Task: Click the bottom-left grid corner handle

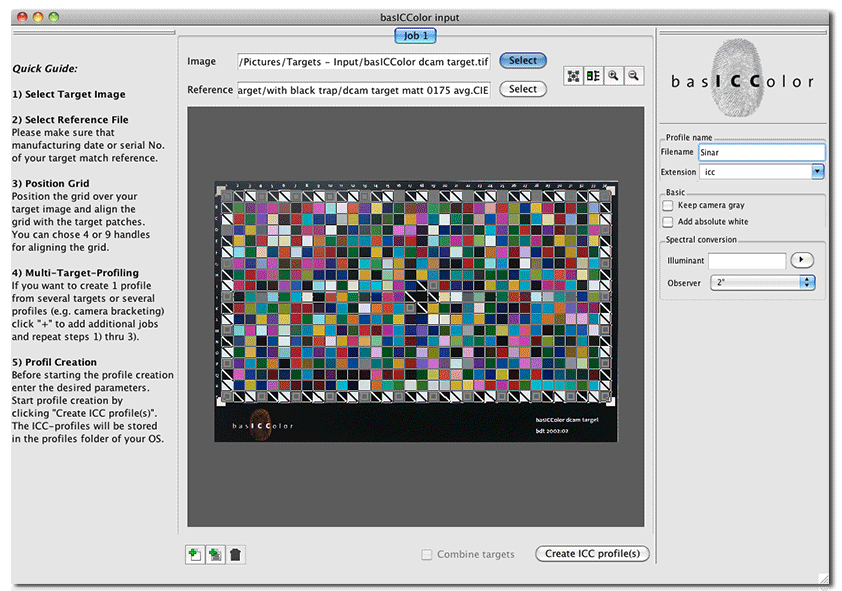Action: click(x=220, y=401)
